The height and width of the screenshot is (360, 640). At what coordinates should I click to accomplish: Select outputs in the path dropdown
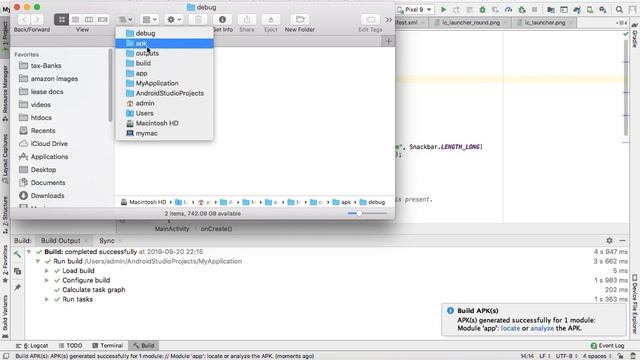[x=164, y=53]
